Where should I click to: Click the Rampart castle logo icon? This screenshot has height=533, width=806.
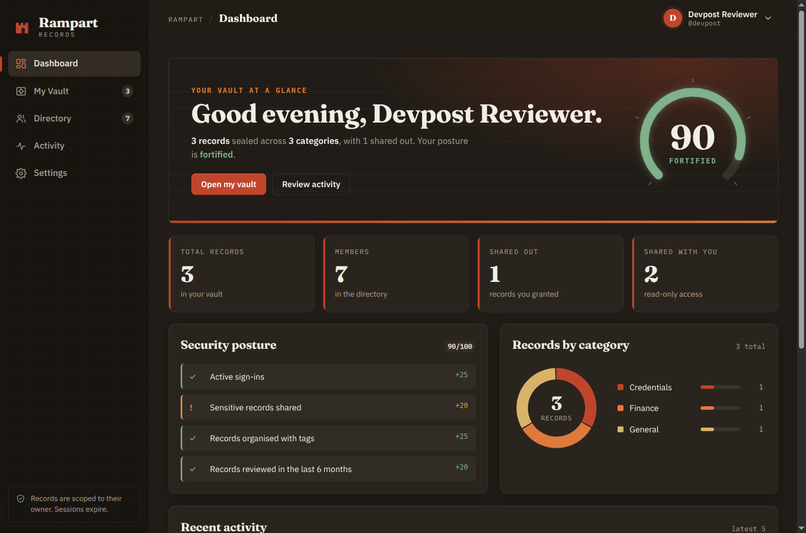tap(22, 27)
